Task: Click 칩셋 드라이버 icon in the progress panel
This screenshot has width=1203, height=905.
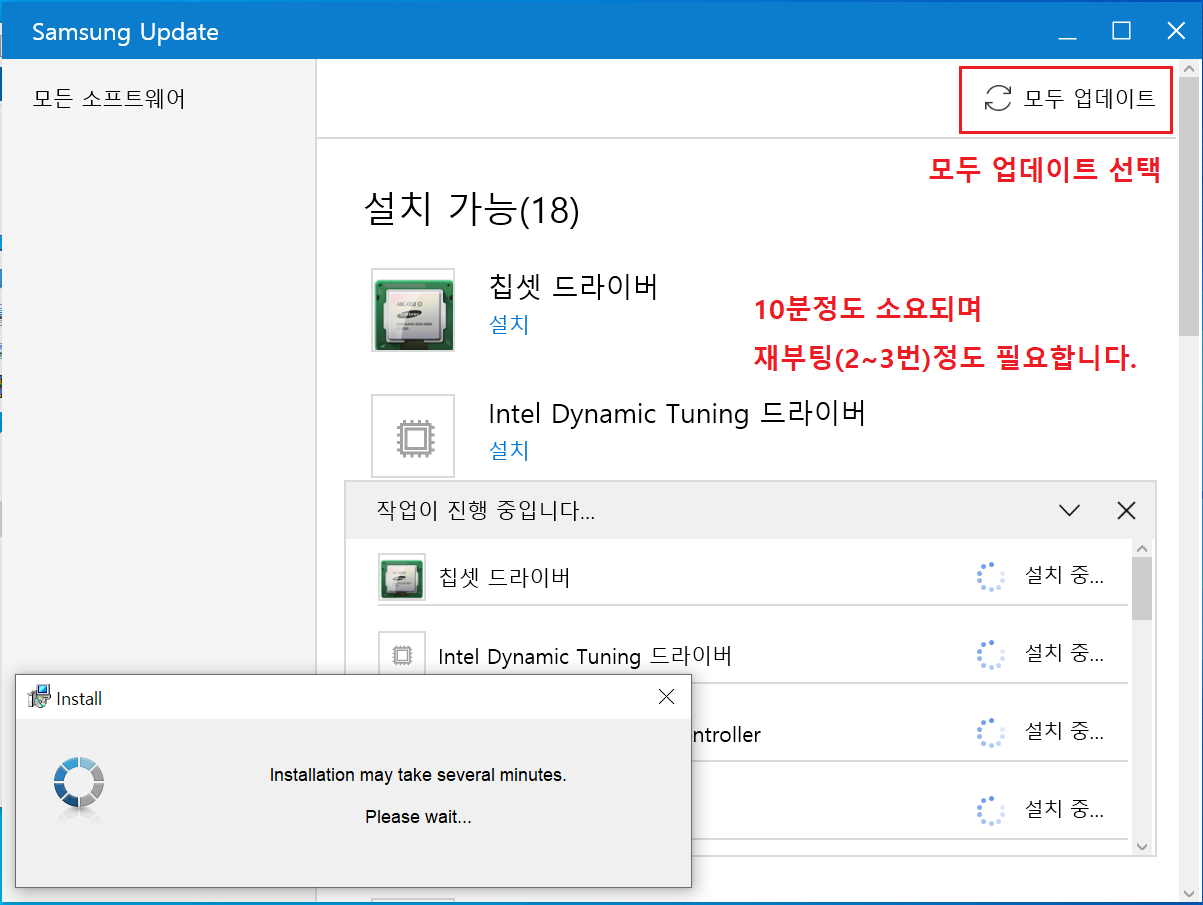Action: point(402,577)
